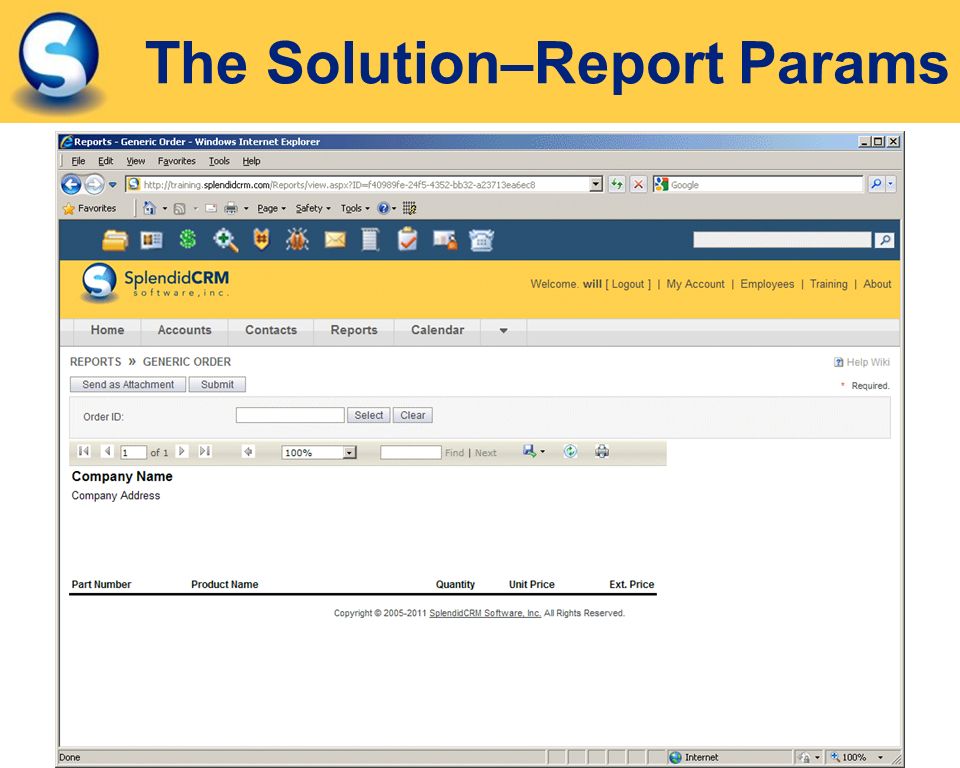This screenshot has height=768, width=960.
Task: Go to previous report page
Action: click(108, 451)
